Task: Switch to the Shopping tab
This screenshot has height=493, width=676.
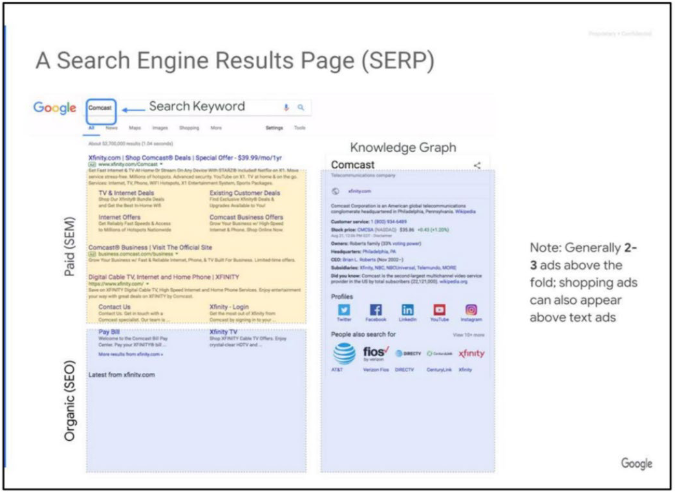Action: coord(189,128)
